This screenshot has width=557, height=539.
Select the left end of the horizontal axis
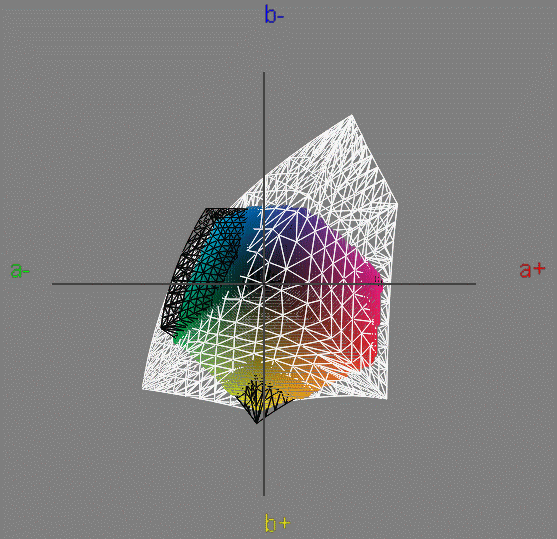[53, 284]
